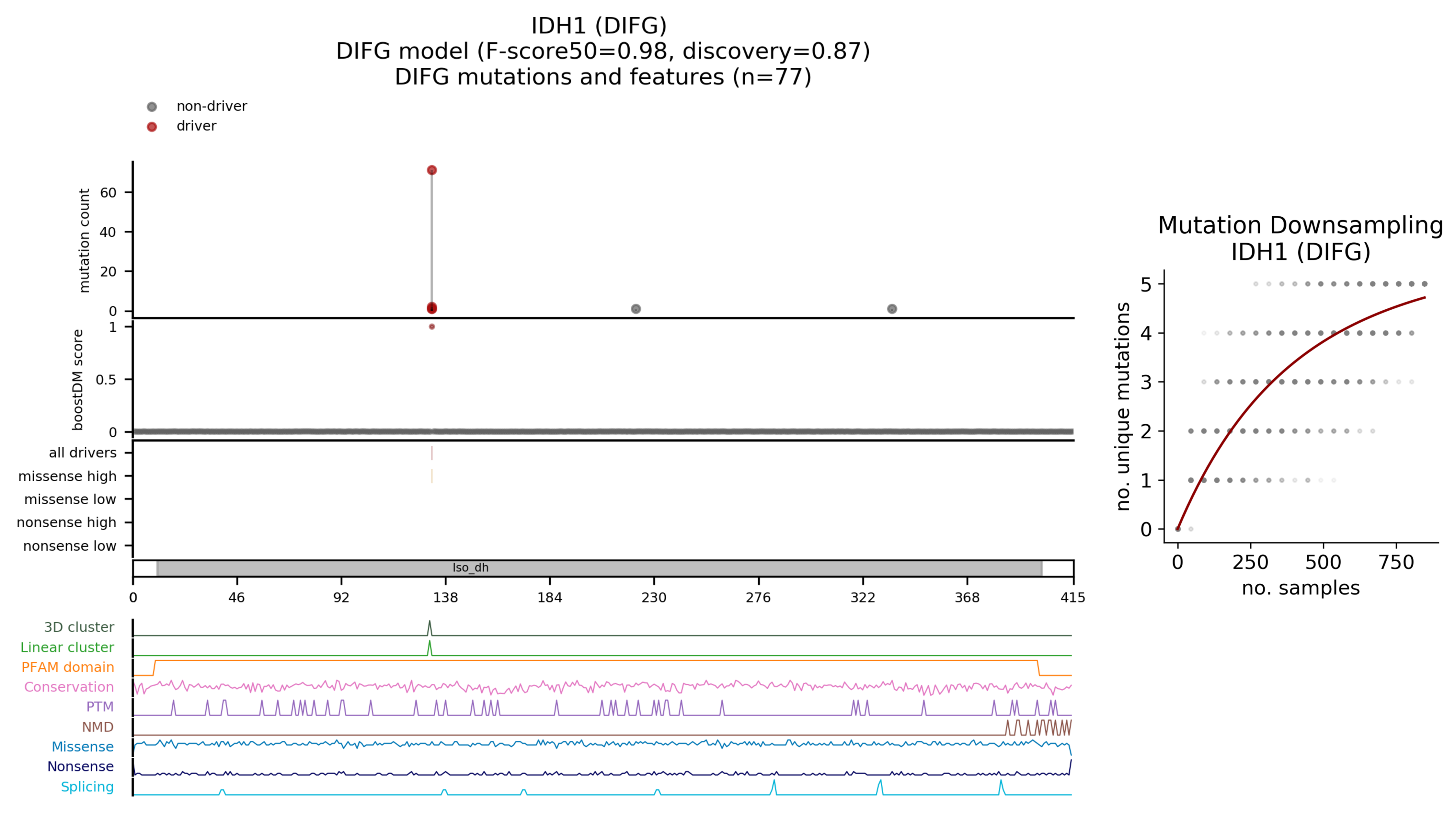Image resolution: width=1456 pixels, height=814 pixels.
Task: Click the 3D cluster track label
Action: [x=79, y=627]
